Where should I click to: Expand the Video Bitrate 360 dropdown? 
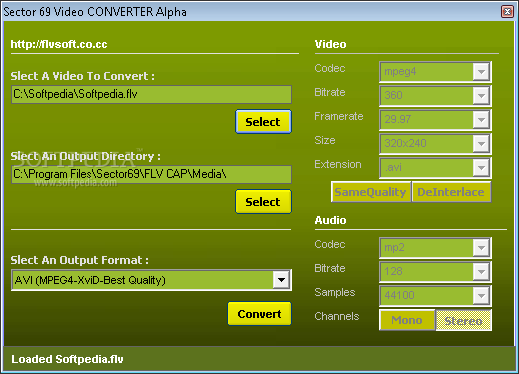[481, 96]
